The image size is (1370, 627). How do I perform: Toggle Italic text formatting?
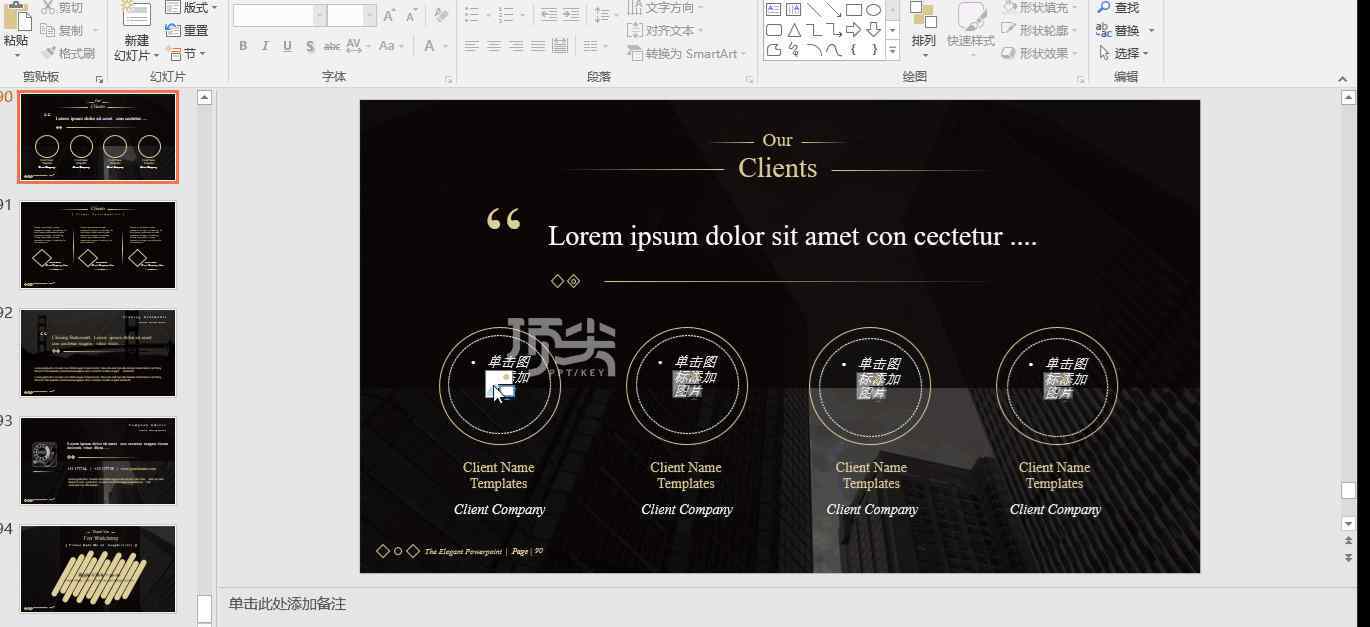click(x=265, y=46)
